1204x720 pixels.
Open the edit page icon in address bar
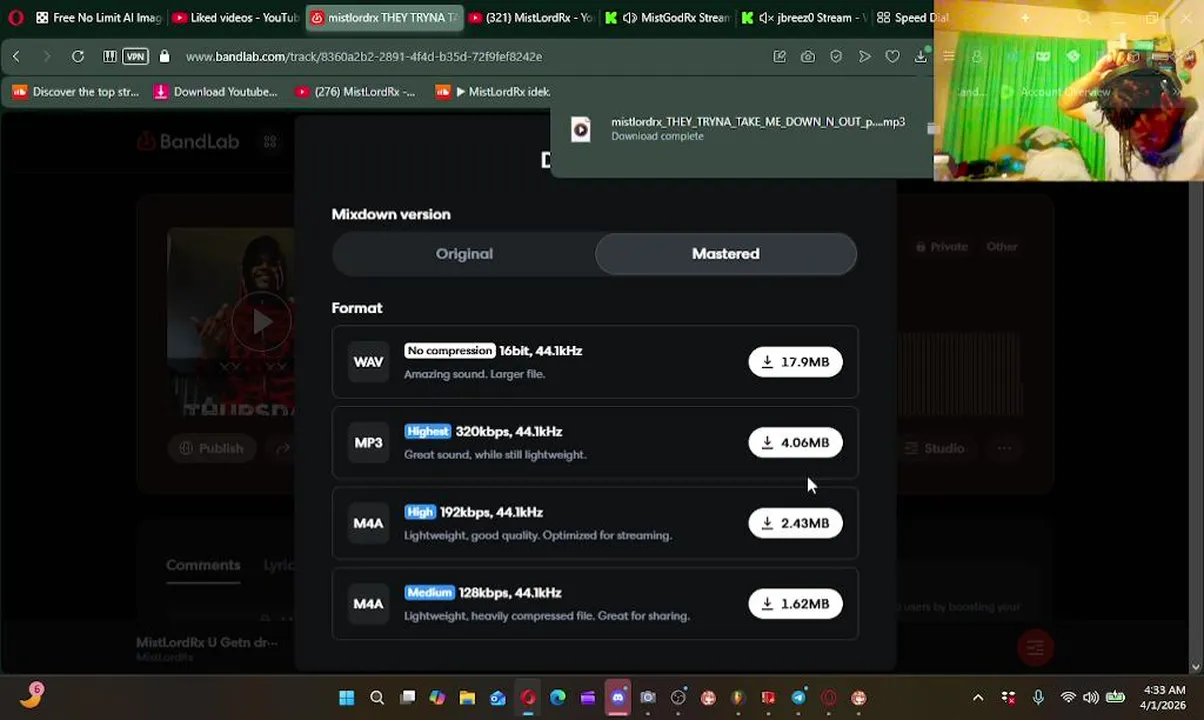coord(779,57)
